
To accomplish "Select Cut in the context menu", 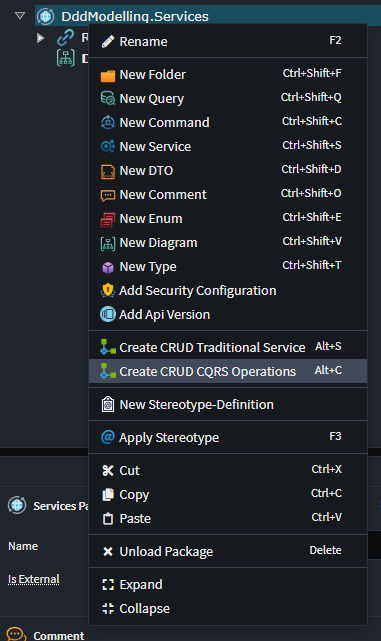I will tap(228, 471).
